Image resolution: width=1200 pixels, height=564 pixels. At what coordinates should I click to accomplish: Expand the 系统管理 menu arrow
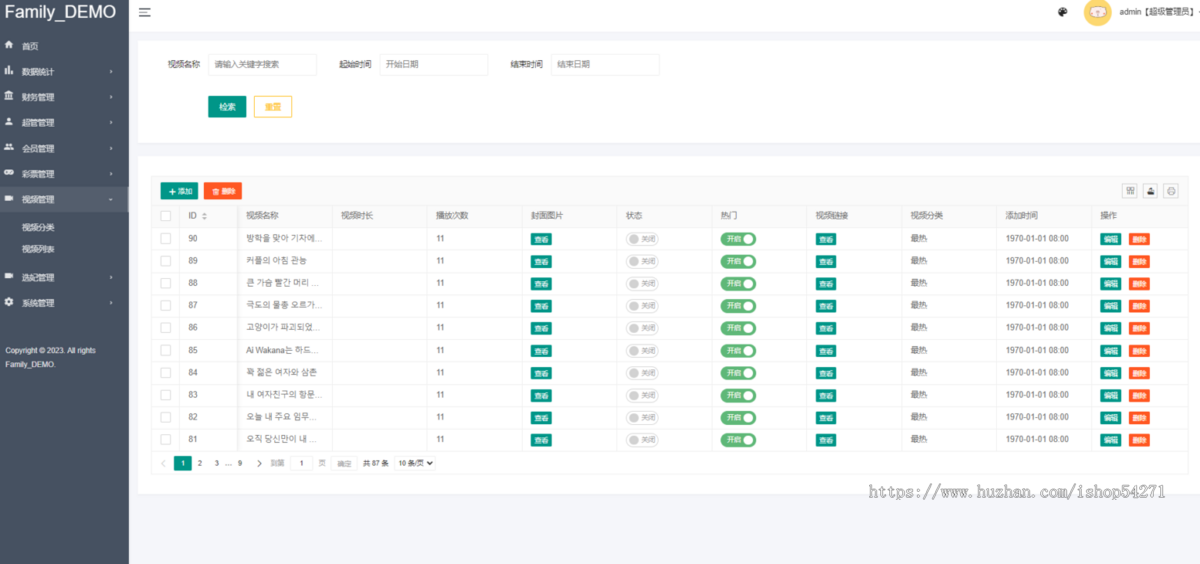click(x=111, y=303)
